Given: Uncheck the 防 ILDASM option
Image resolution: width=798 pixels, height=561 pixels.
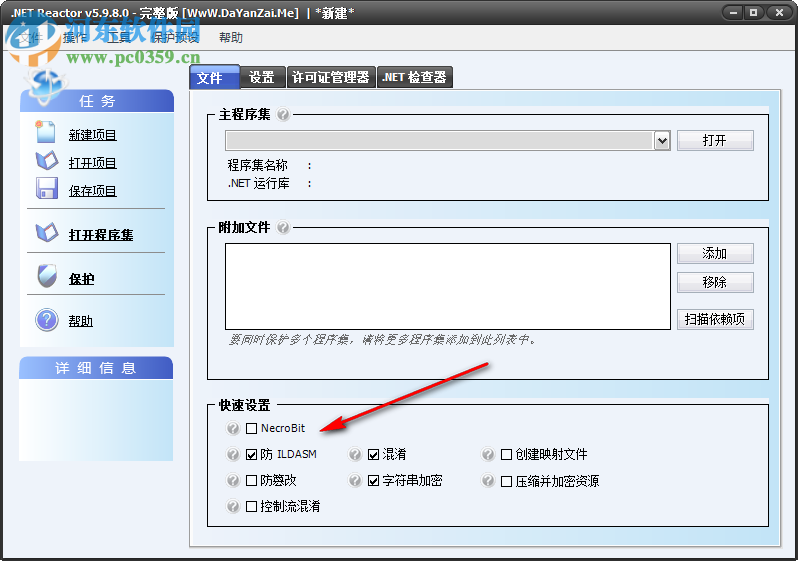Looking at the screenshot, I should click(251, 455).
